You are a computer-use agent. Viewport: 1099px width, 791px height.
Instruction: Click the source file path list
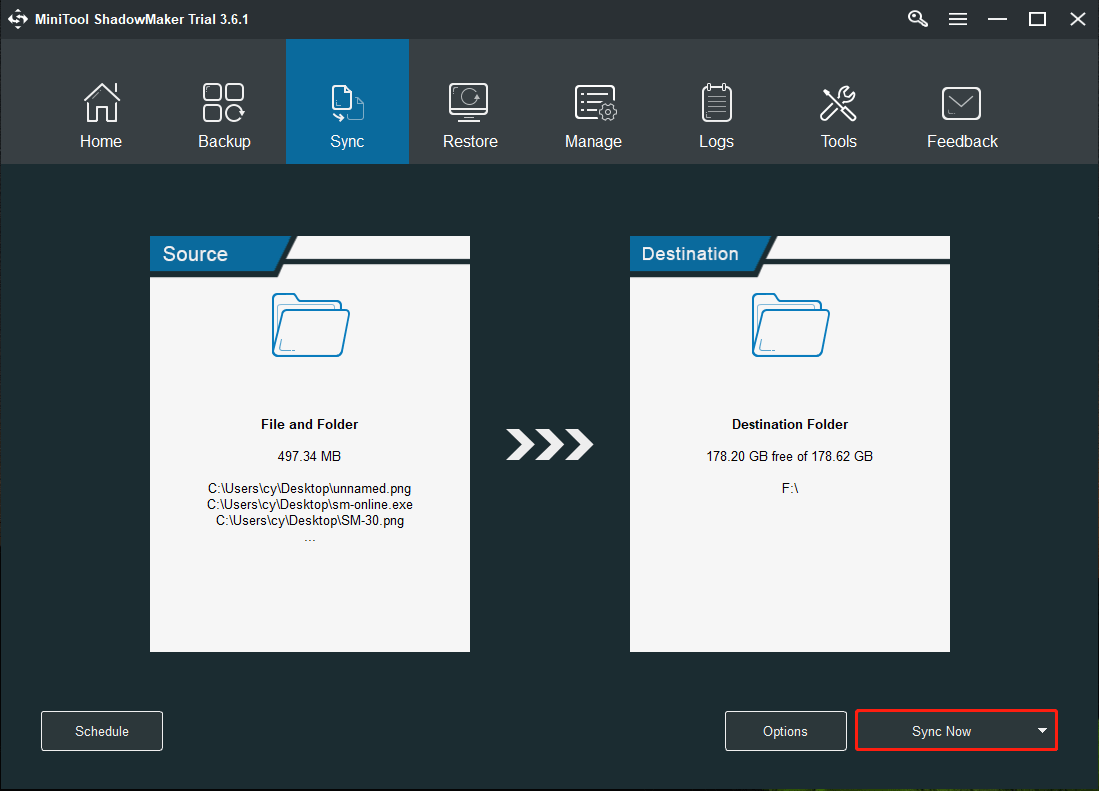click(x=310, y=505)
